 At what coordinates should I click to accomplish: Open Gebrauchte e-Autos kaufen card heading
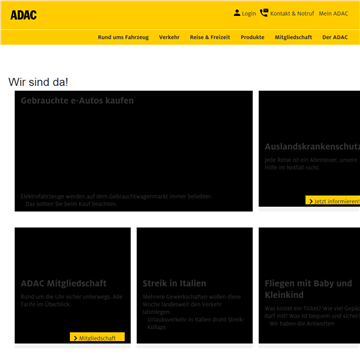(x=77, y=101)
